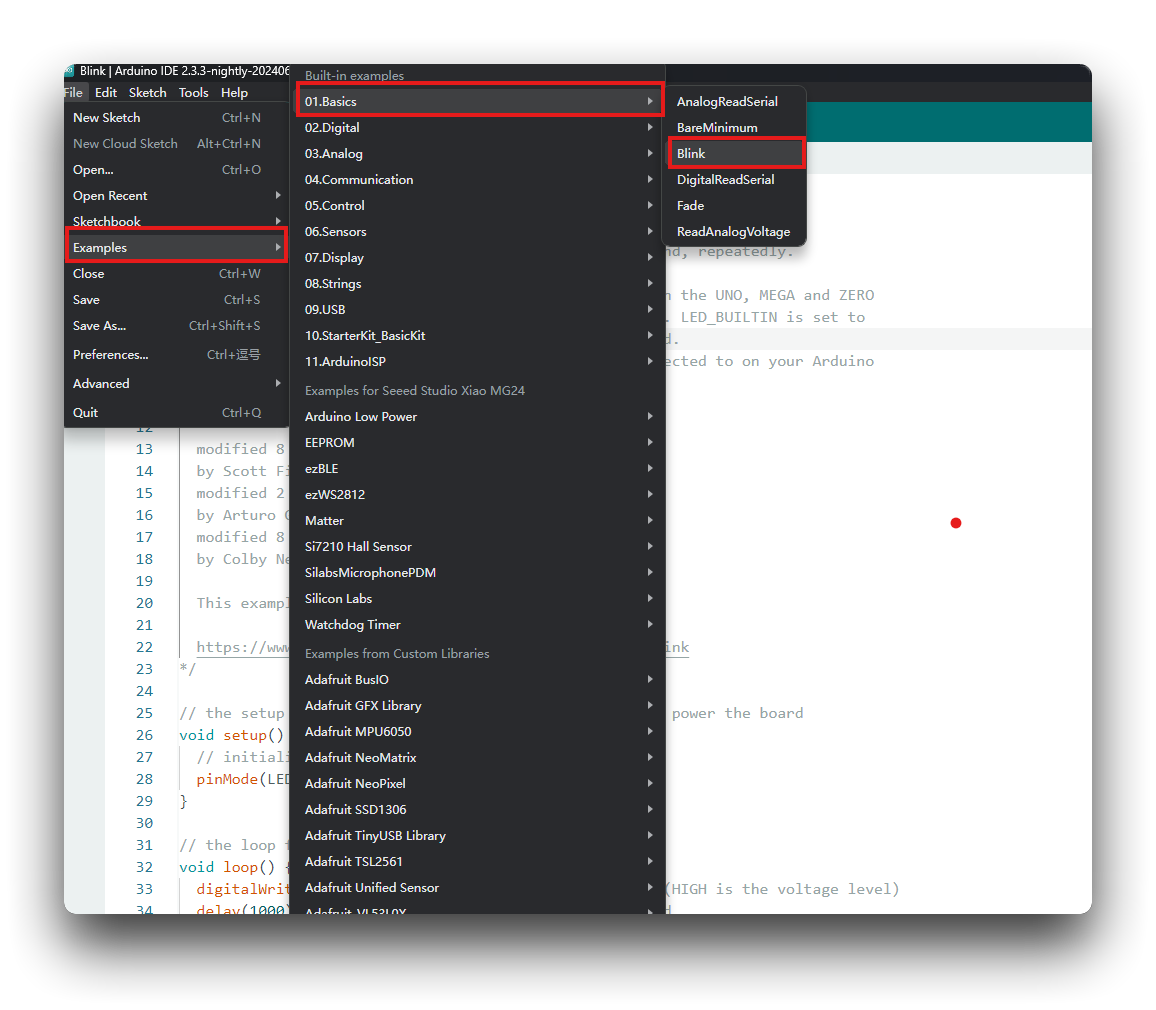Screen dimensions: 1156x1010
Task: Open the Silicon Labs examples submenu
Action: click(478, 599)
